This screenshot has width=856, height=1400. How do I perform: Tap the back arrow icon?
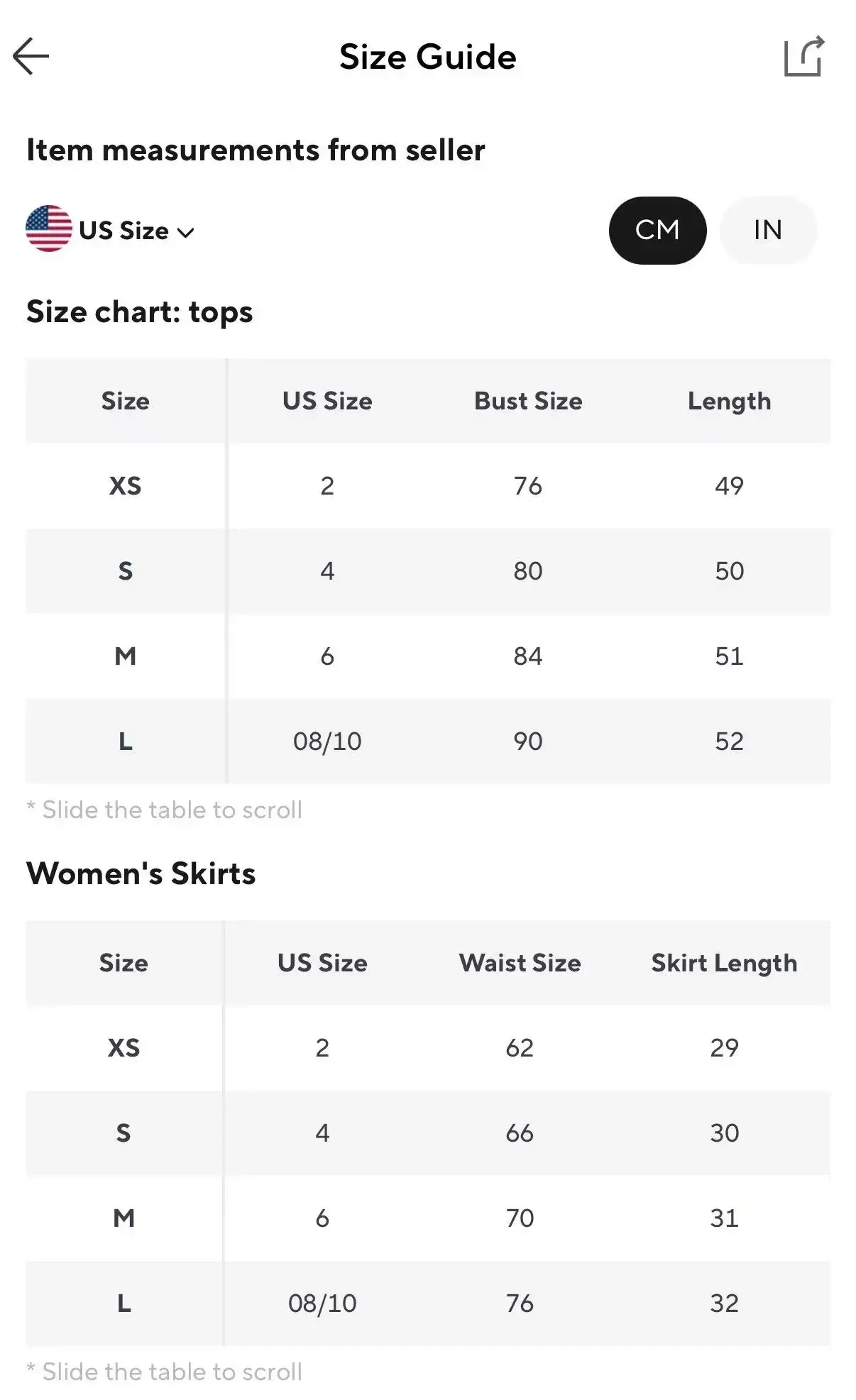coord(31,56)
